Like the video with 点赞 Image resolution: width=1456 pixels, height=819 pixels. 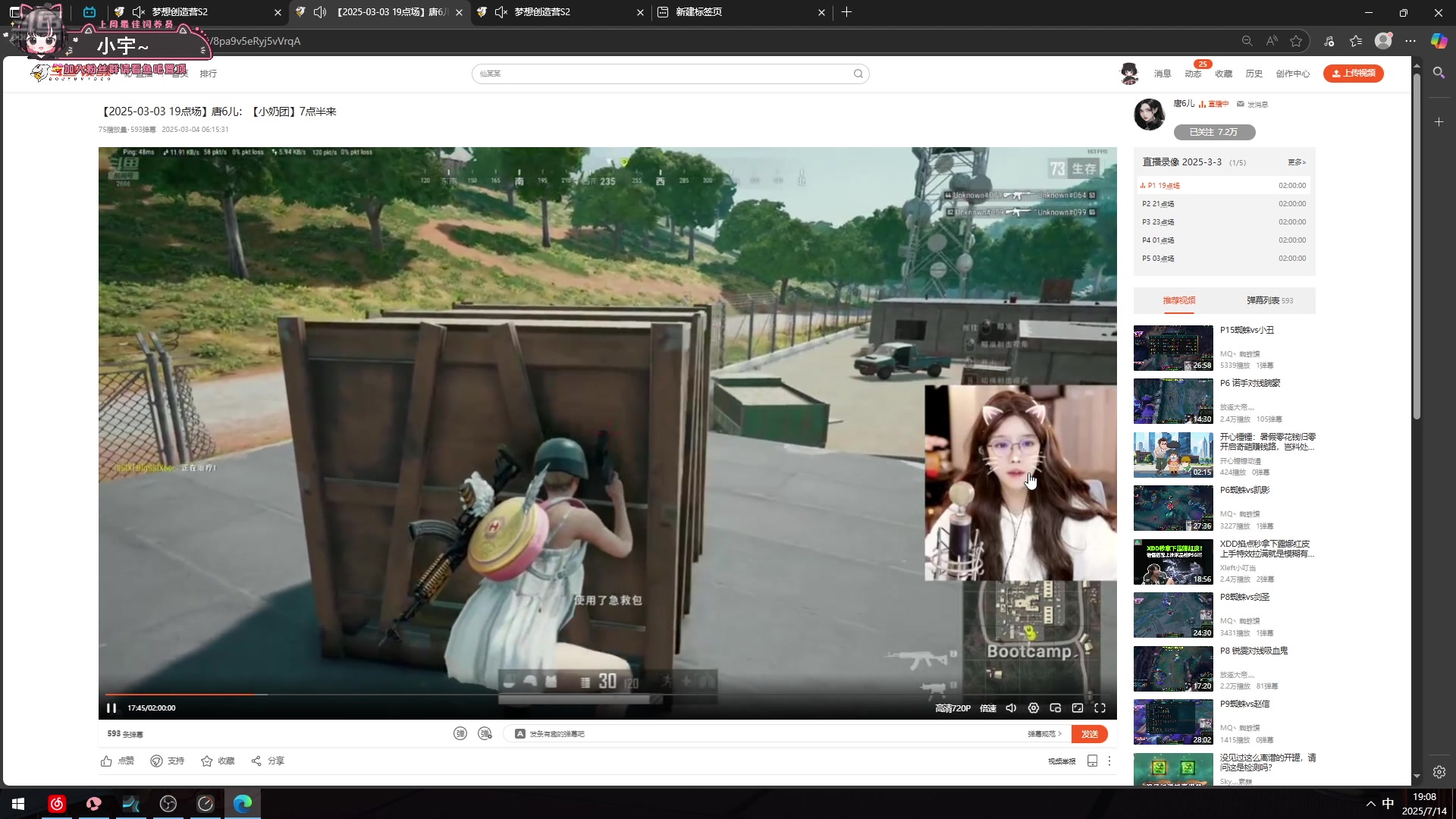pyautogui.click(x=117, y=761)
